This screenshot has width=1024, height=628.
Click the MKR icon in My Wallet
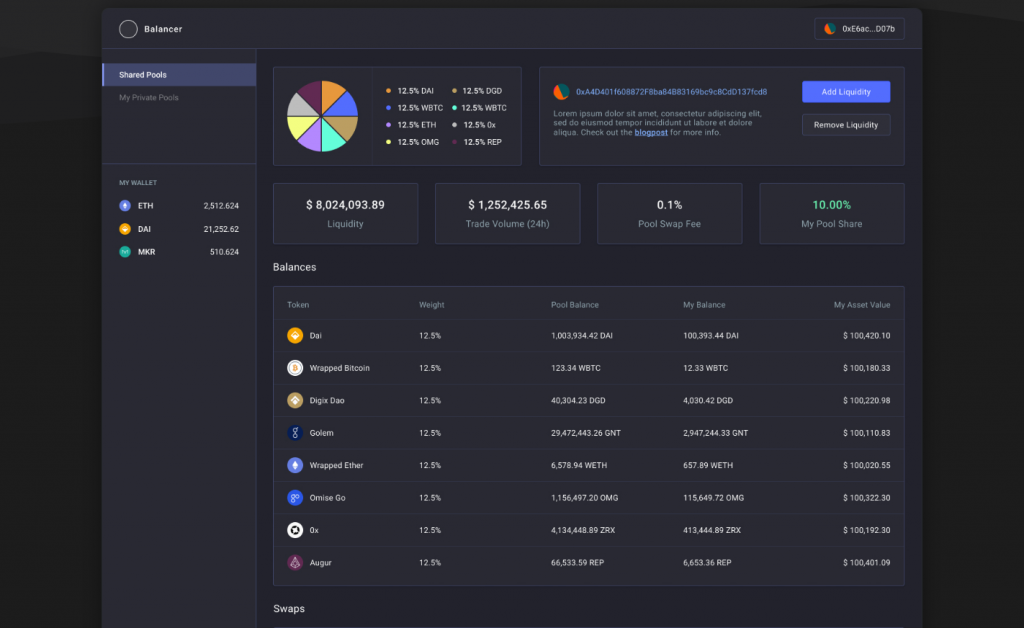coord(125,252)
